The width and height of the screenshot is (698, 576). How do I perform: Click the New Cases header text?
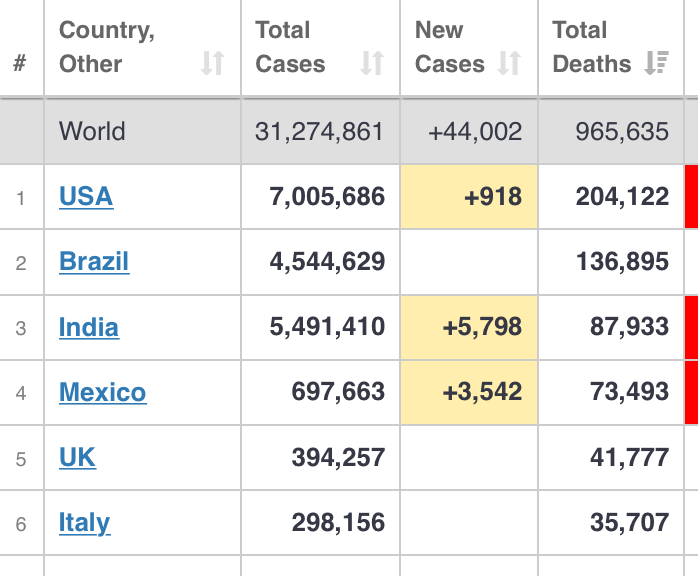[450, 47]
